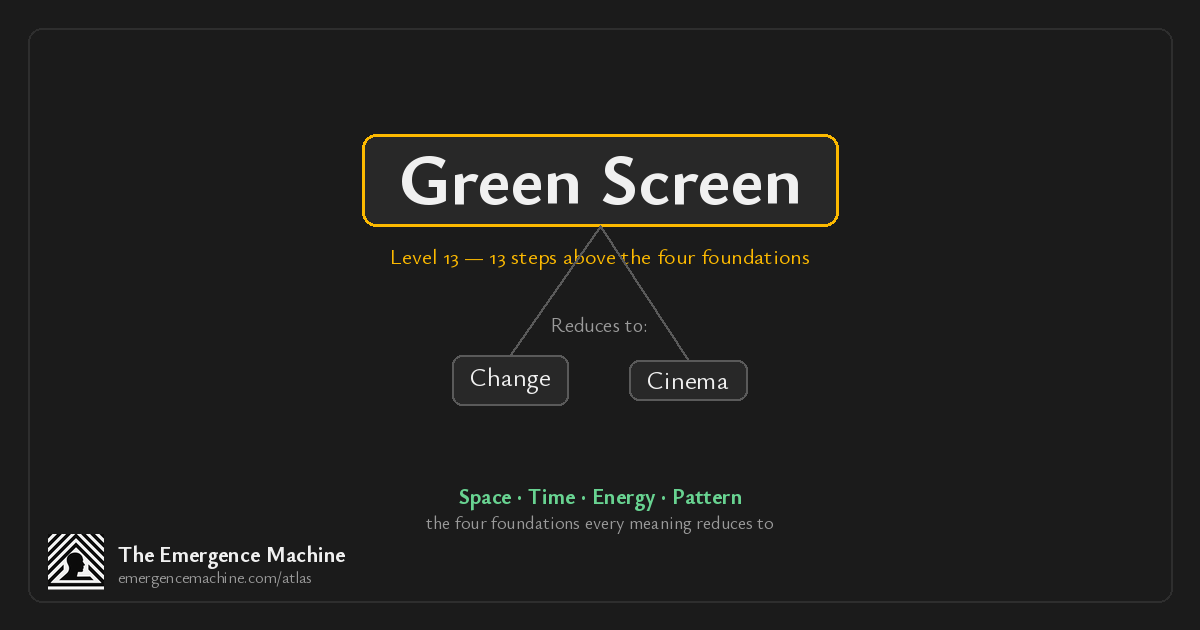Open the Change node
Viewport: 1200px width, 630px height.
510,380
